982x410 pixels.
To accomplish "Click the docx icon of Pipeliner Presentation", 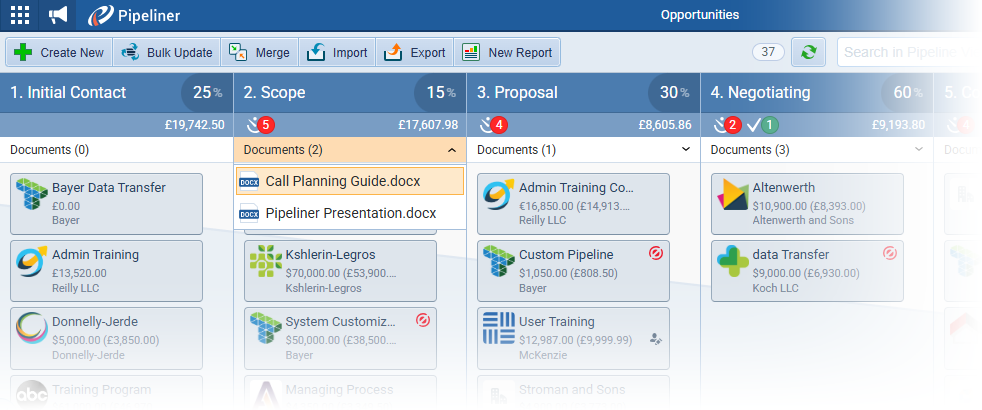I will click(249, 213).
